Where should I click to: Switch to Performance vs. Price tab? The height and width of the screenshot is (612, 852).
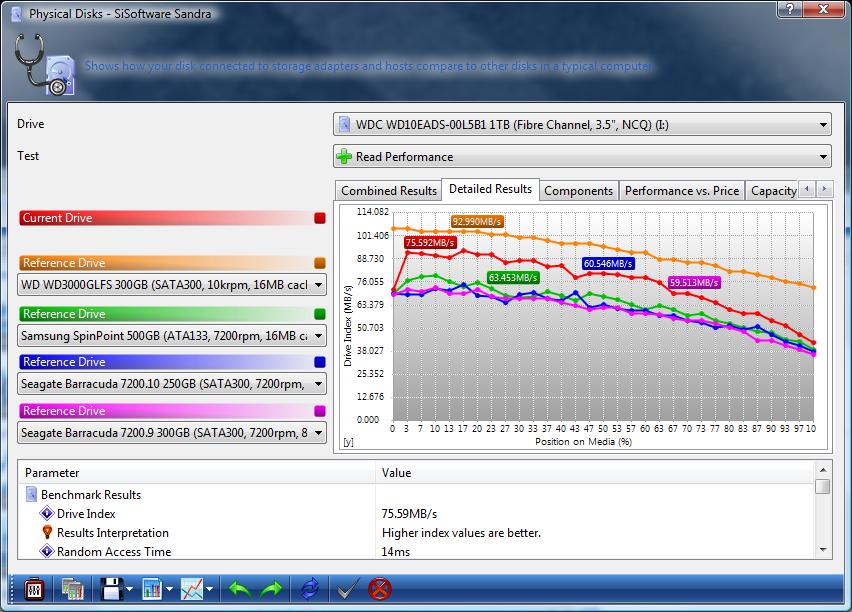tap(682, 191)
